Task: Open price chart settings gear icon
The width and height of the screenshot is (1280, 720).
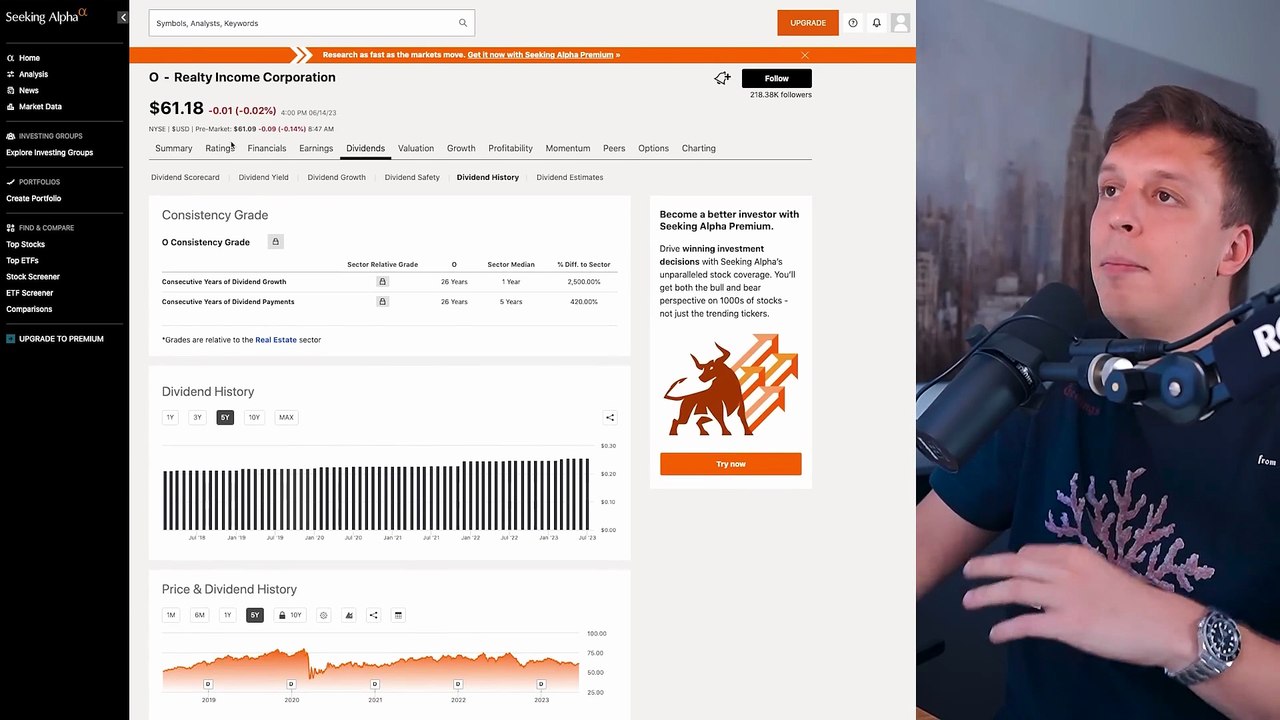Action: pos(323,616)
